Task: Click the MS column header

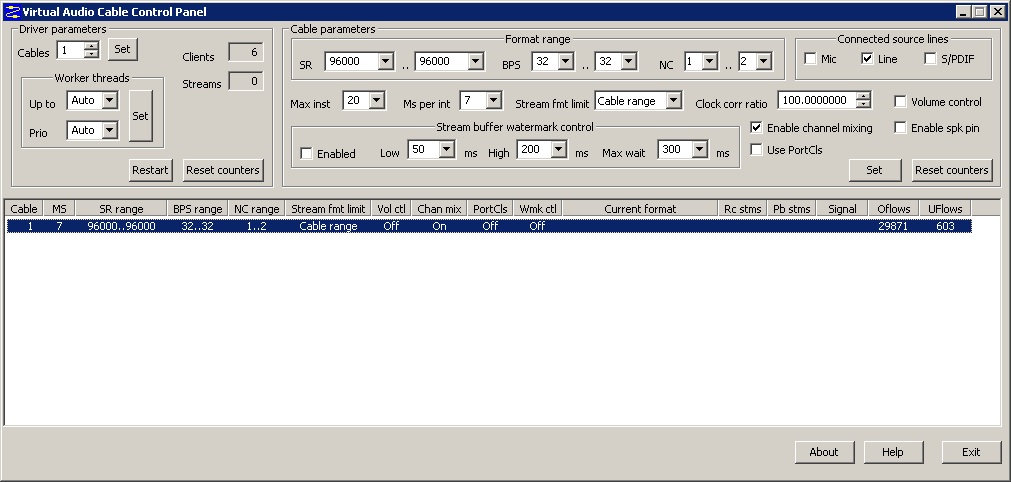Action: 59,209
